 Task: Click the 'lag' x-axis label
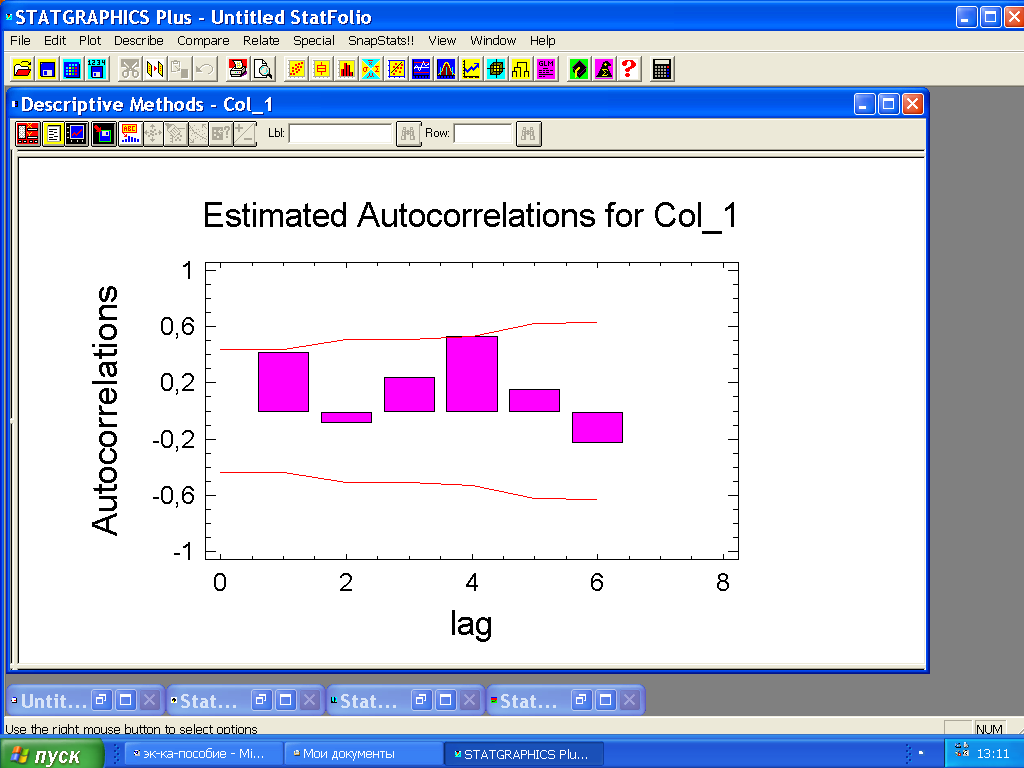471,624
